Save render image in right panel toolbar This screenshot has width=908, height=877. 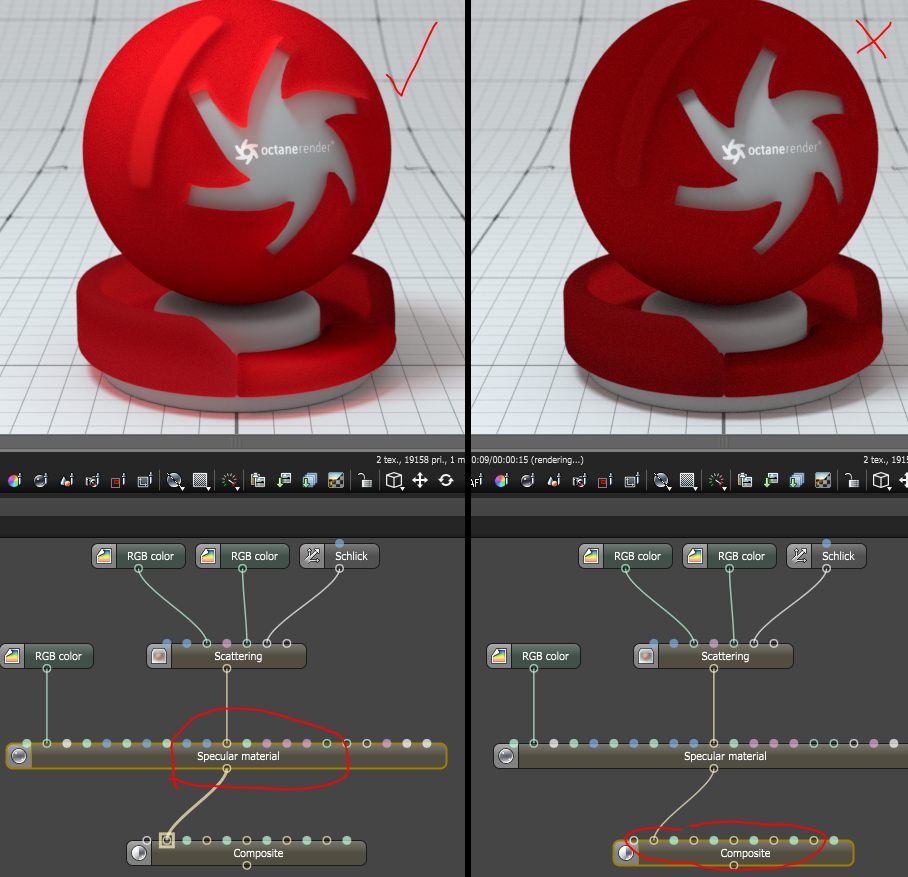click(771, 480)
